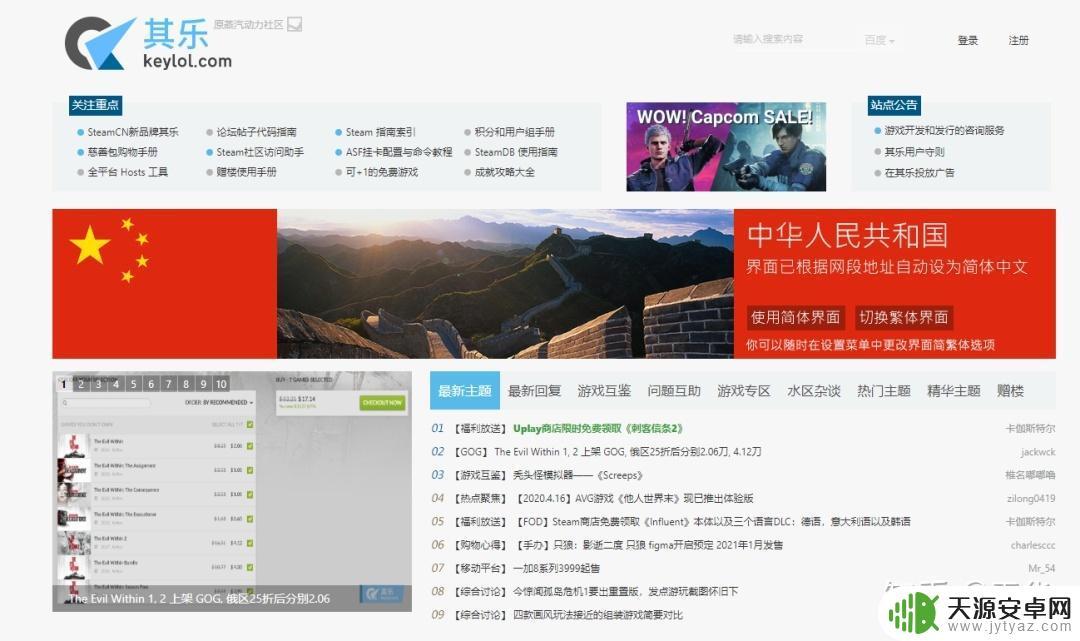Image resolution: width=1080 pixels, height=641 pixels.
Task: Open thread 只狼 figma开启预定
Action: (x=649, y=545)
